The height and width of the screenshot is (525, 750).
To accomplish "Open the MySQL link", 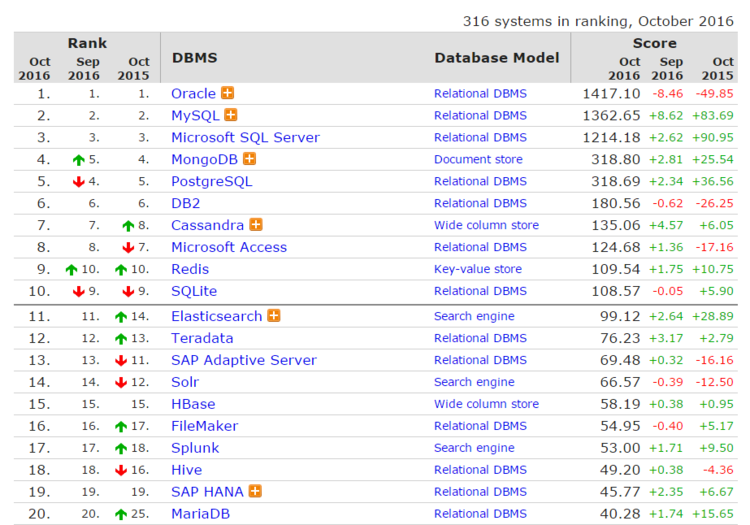I will tap(195, 116).
